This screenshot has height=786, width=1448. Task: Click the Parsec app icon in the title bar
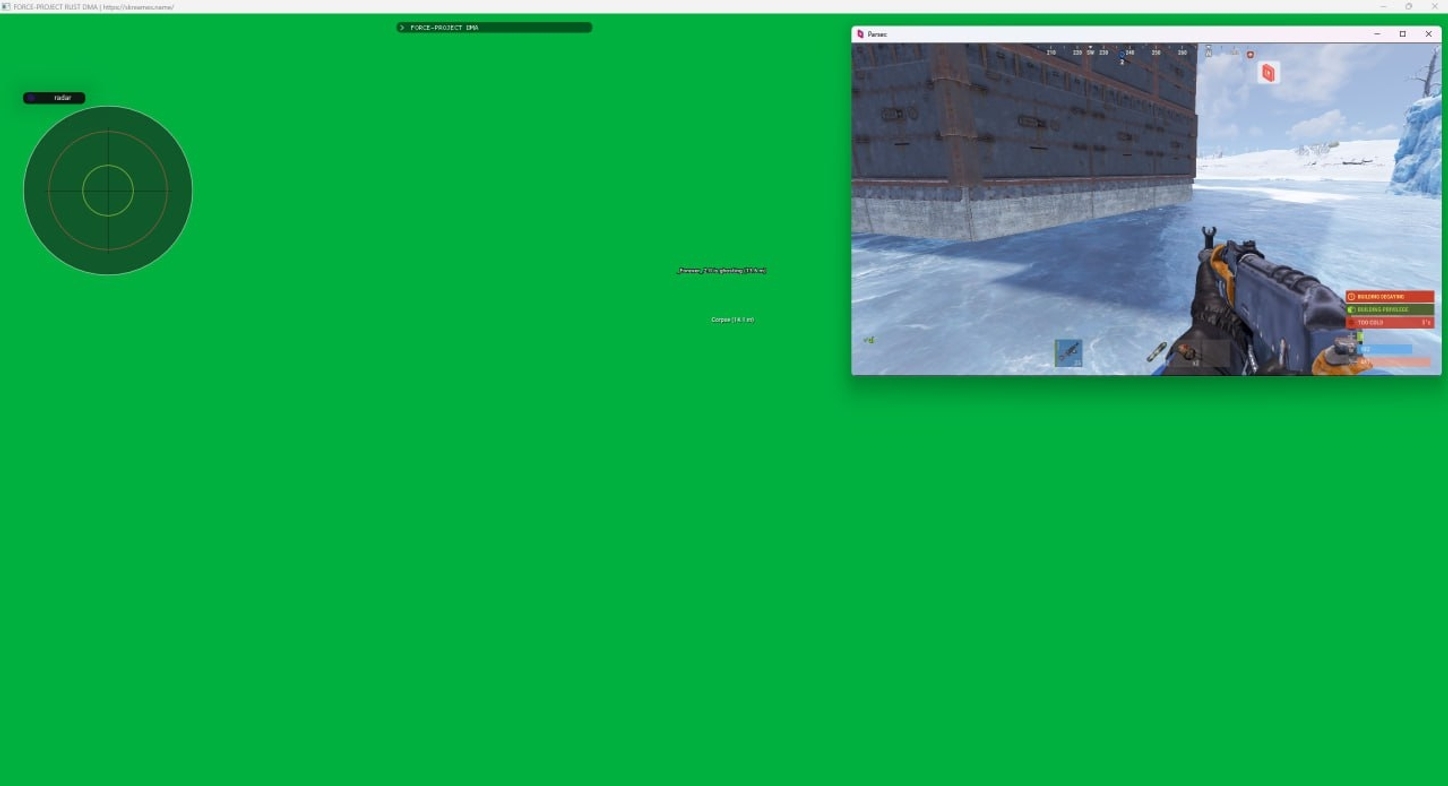click(861, 34)
